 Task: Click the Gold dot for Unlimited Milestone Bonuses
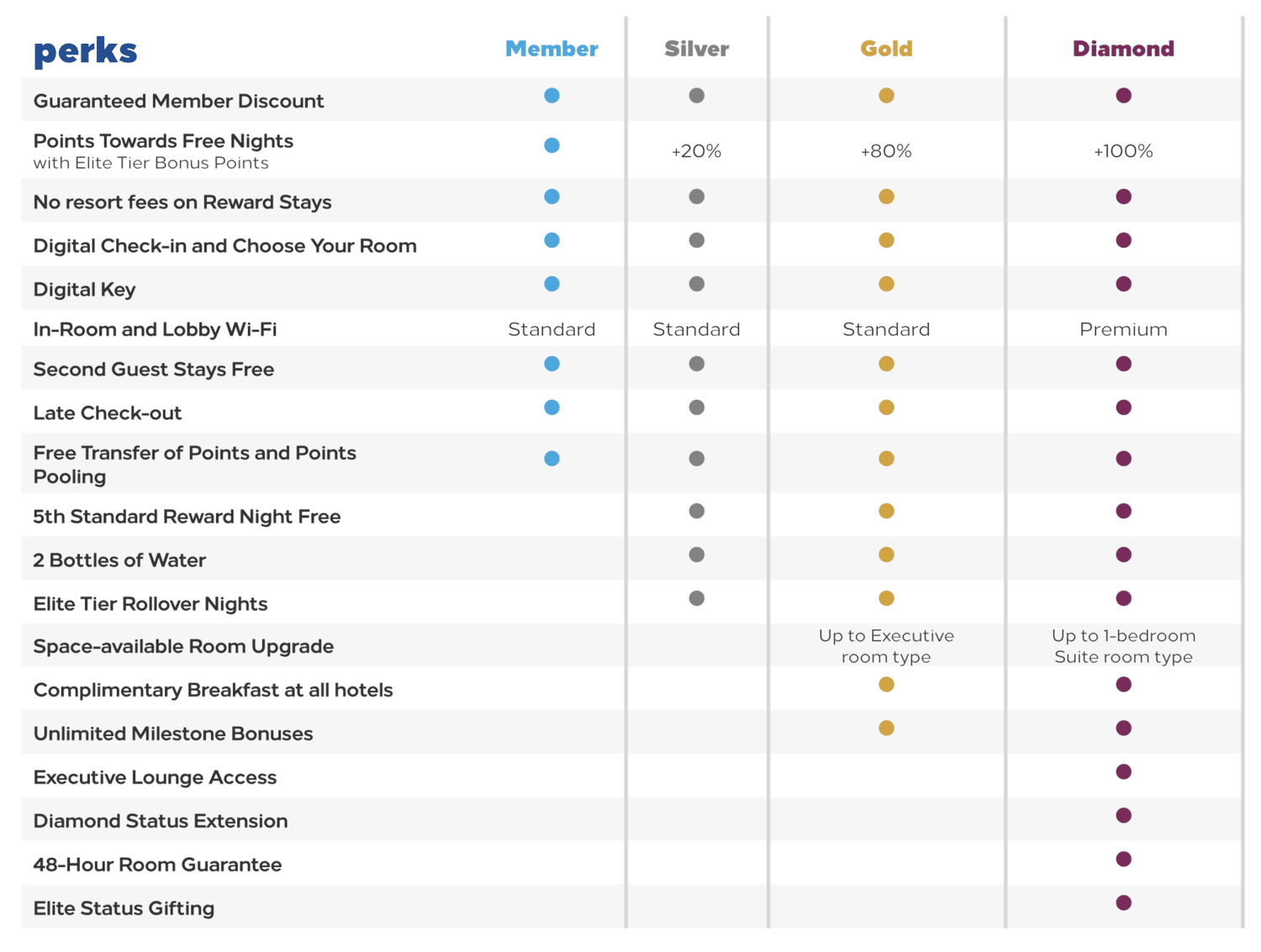click(886, 728)
